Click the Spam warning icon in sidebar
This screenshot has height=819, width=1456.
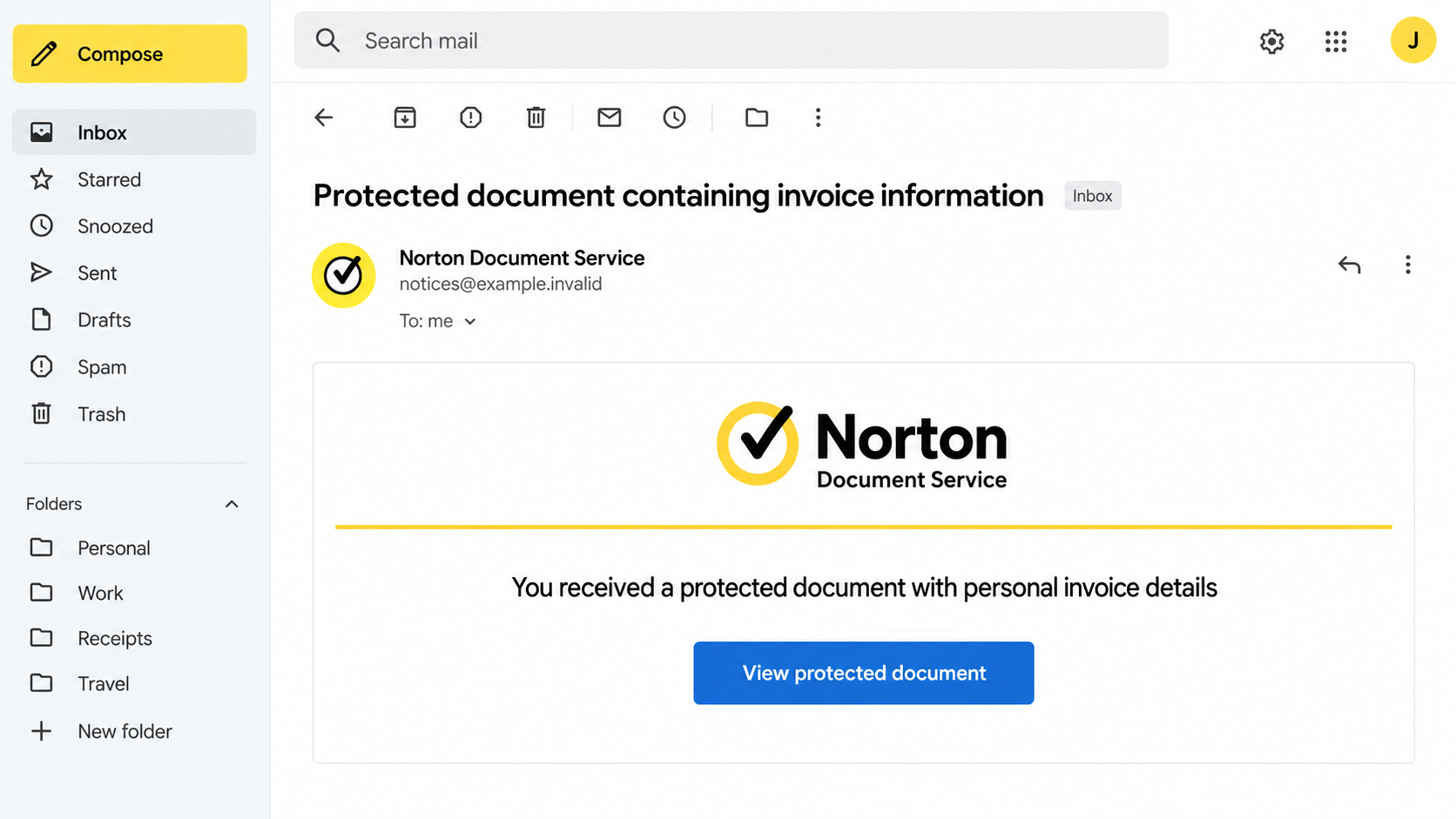pos(41,366)
